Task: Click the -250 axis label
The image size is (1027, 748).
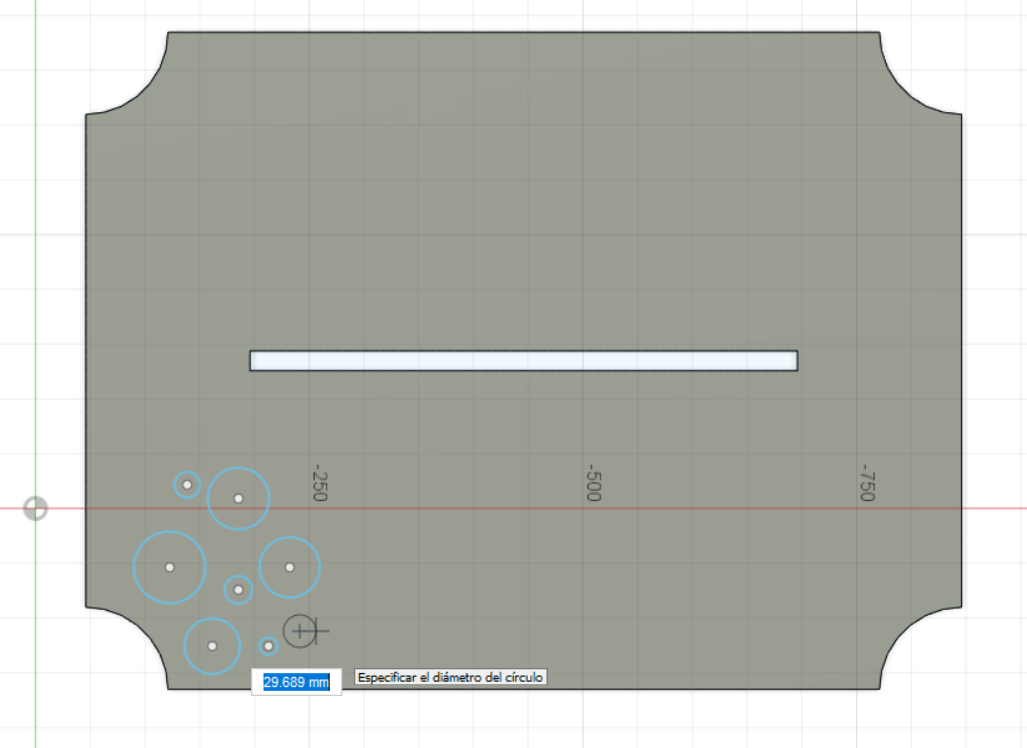Action: 320,483
